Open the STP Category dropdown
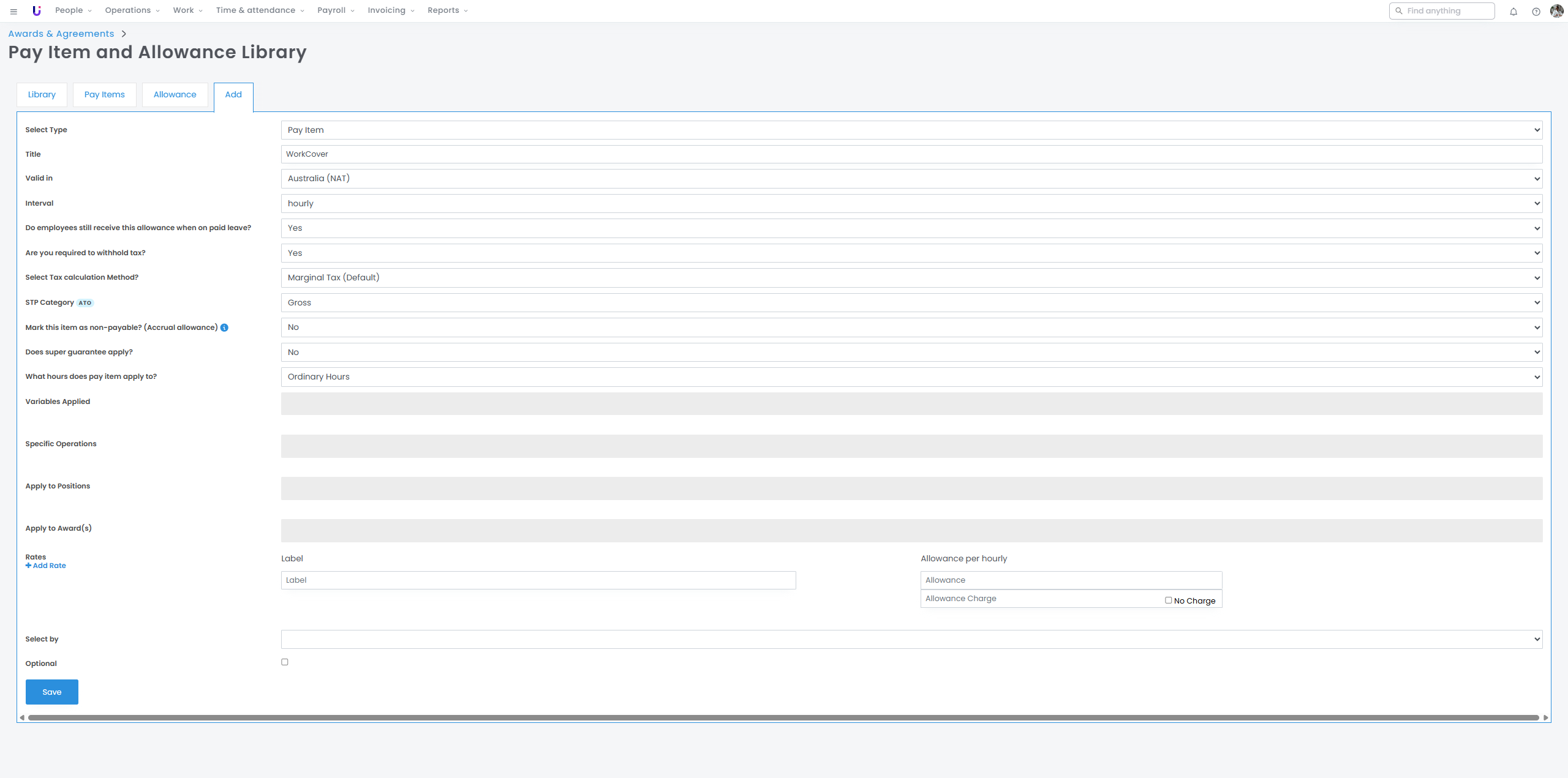Image resolution: width=1568 pixels, height=778 pixels. click(911, 302)
